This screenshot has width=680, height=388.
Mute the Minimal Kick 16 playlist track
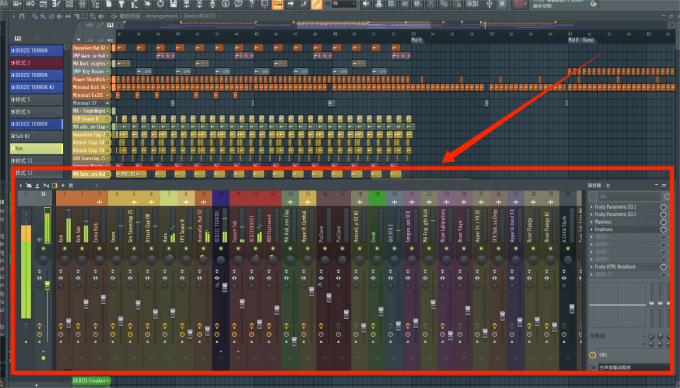point(108,87)
